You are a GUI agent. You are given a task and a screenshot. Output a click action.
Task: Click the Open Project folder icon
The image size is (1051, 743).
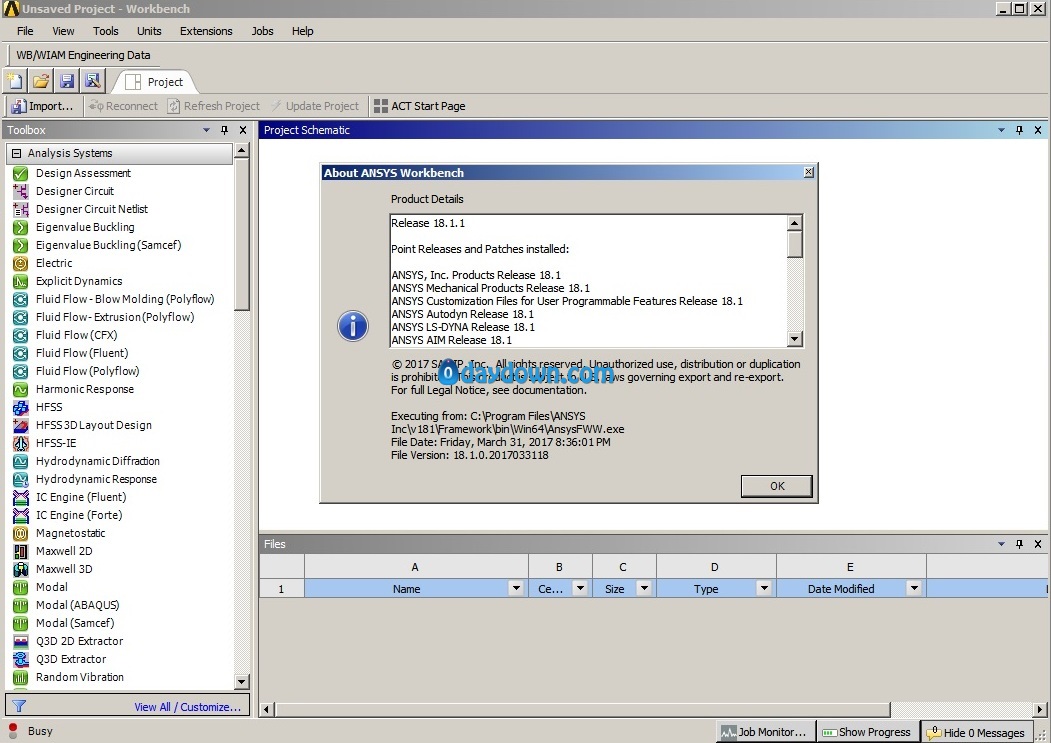[x=41, y=81]
